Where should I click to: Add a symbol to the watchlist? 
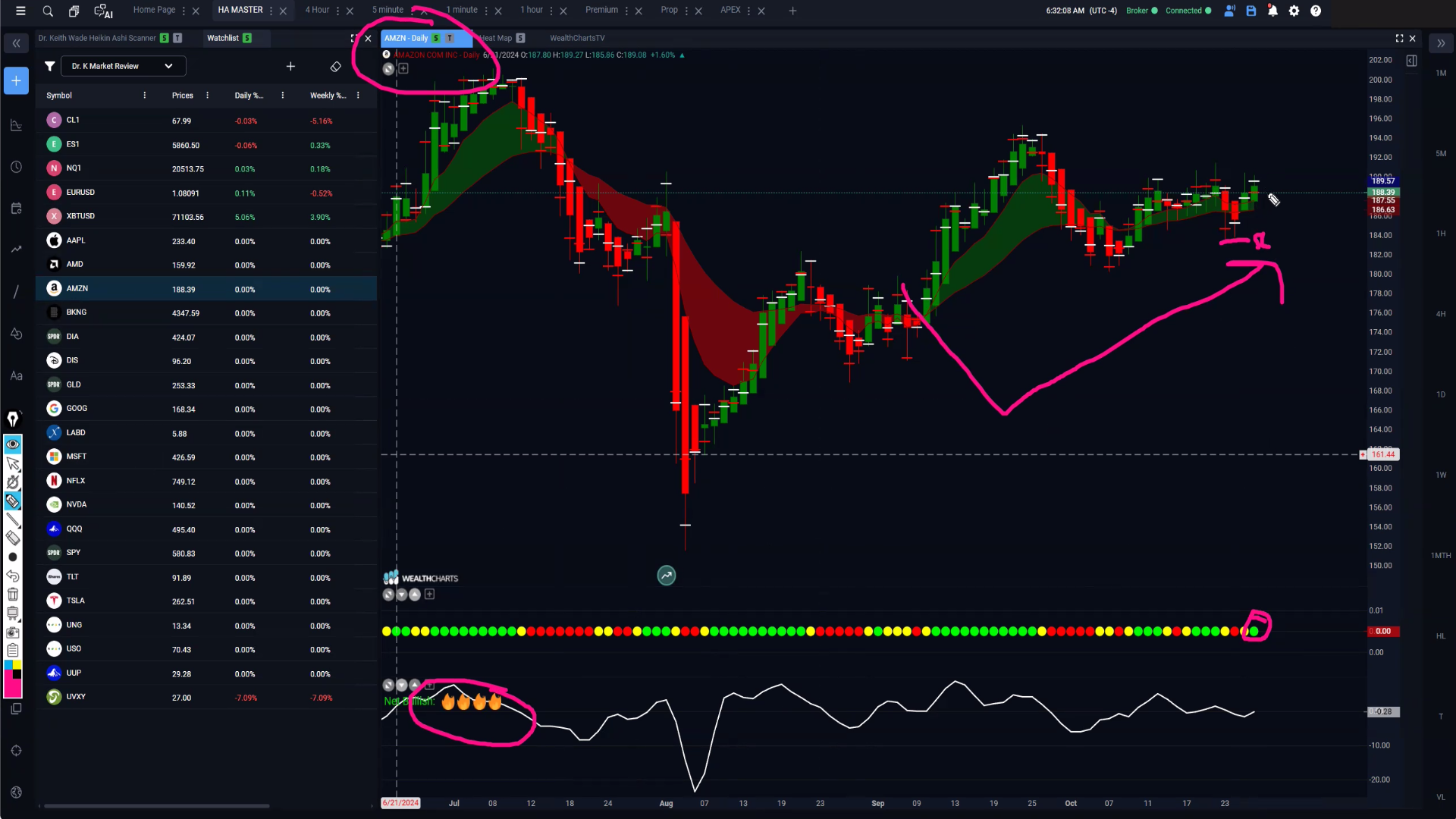point(290,67)
